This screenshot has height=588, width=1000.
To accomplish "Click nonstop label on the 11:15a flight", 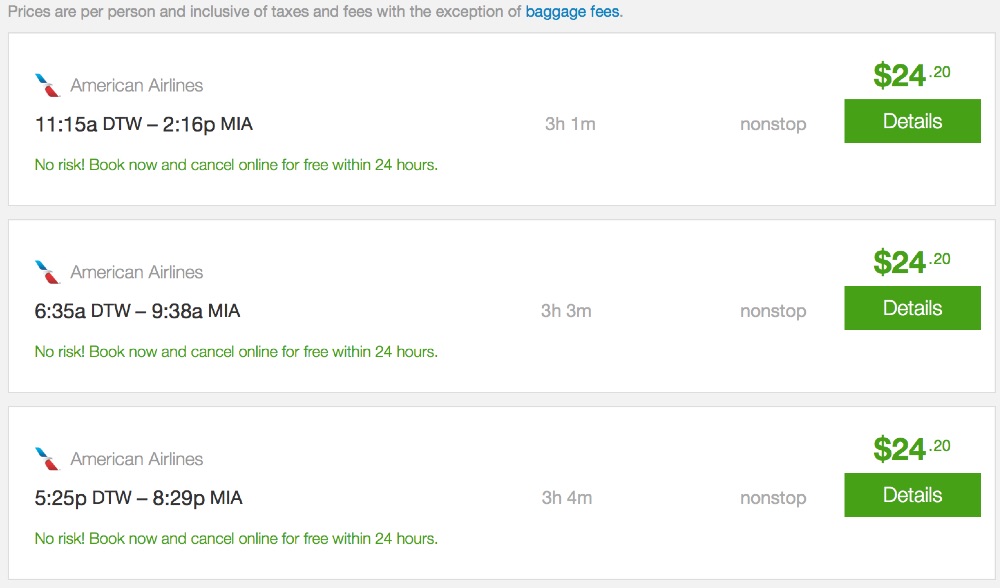I will [x=773, y=125].
